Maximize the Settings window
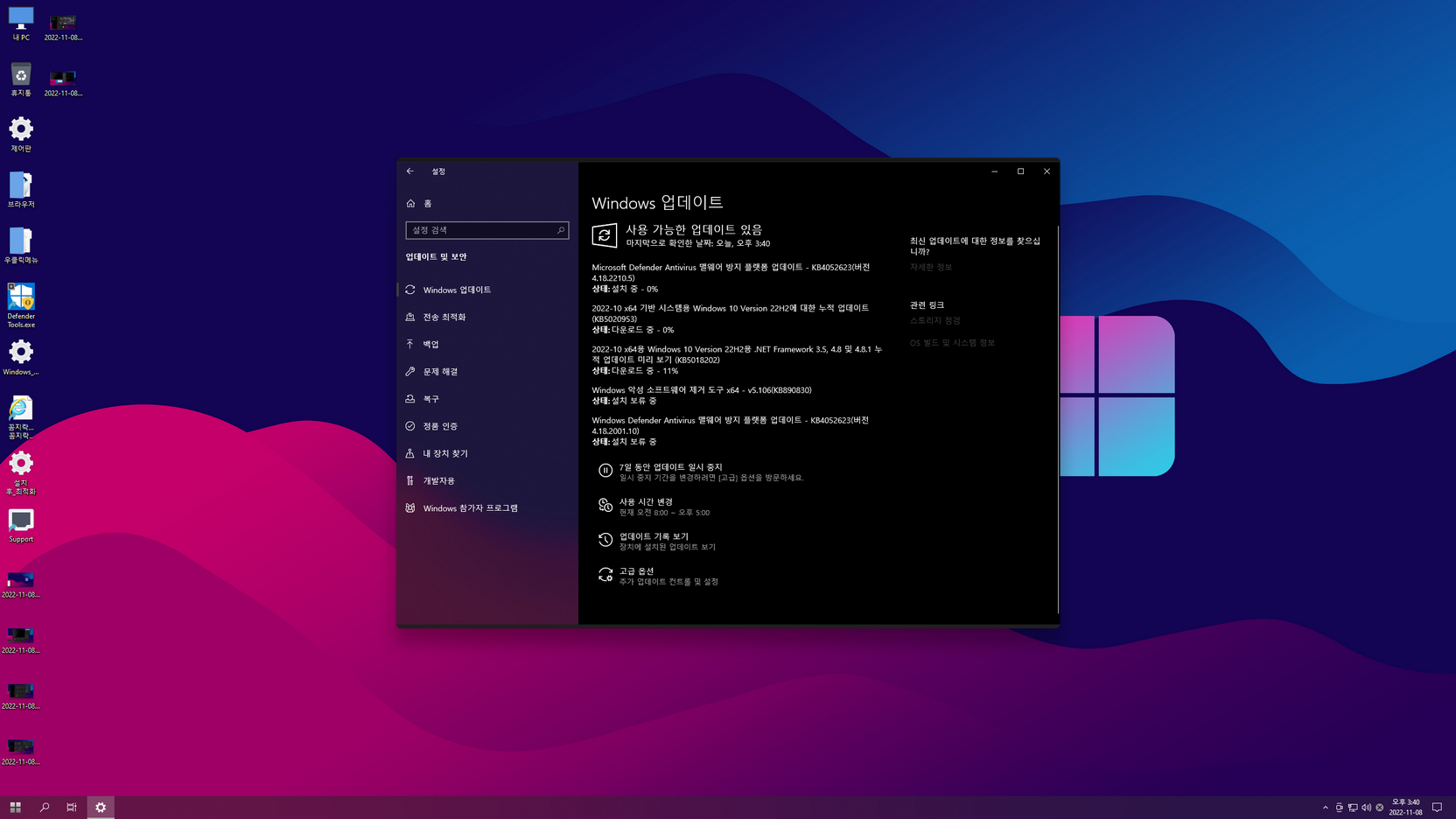 [1020, 171]
